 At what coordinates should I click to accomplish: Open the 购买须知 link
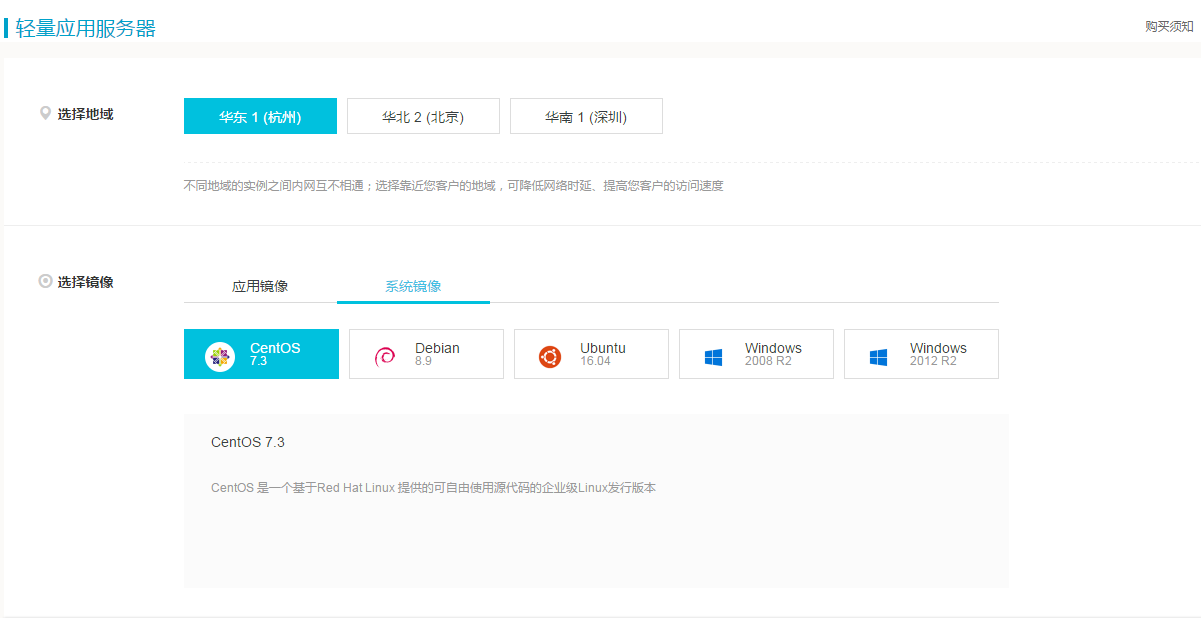point(1169,27)
